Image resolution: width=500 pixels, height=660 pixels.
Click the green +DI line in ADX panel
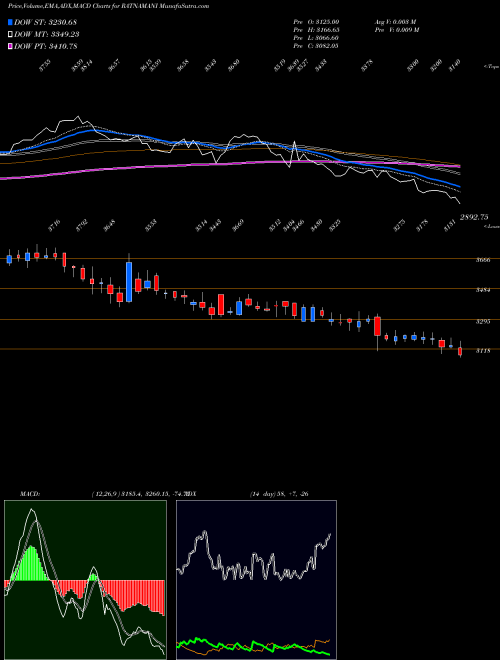pos(253,646)
